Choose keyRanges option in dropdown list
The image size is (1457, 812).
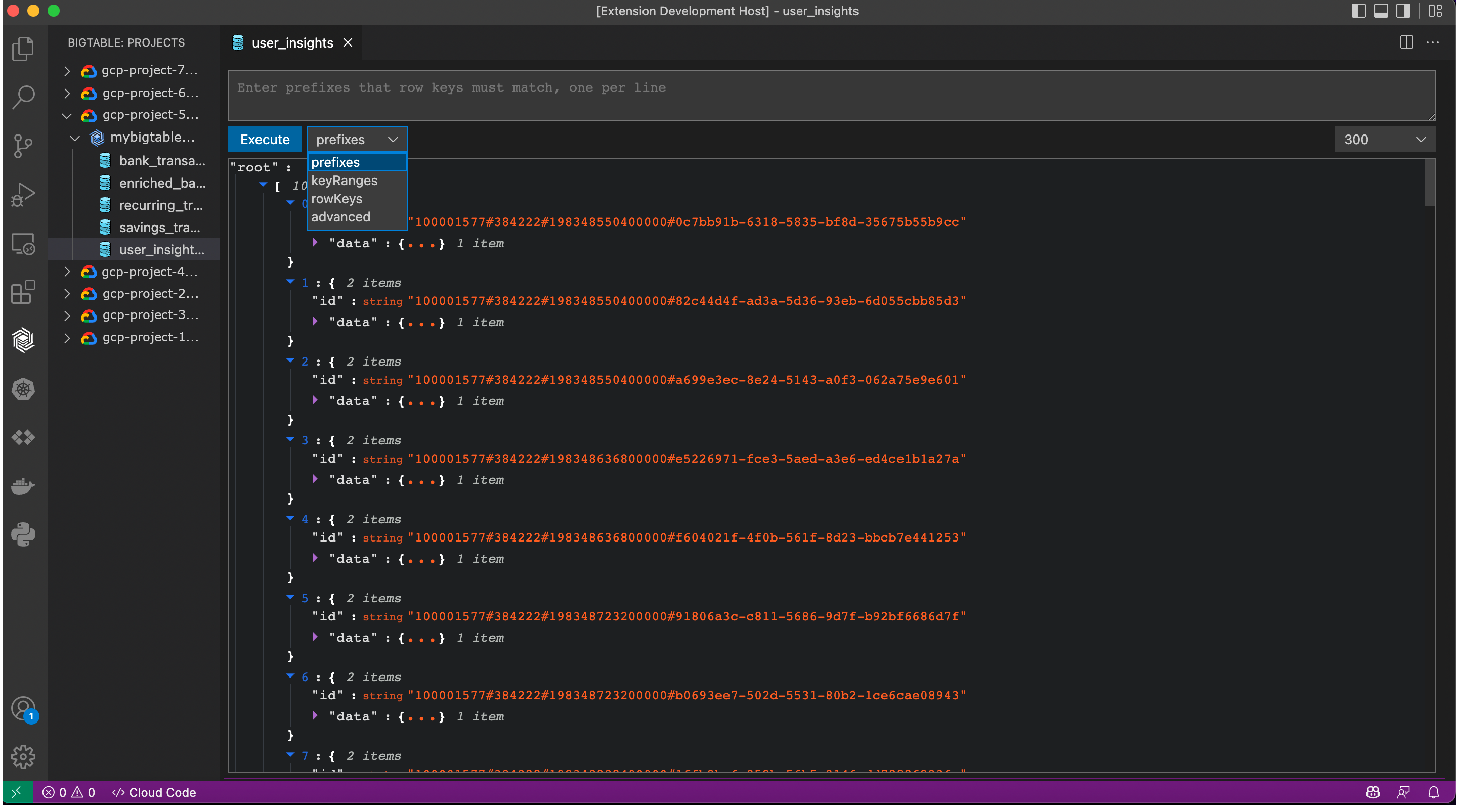point(357,181)
